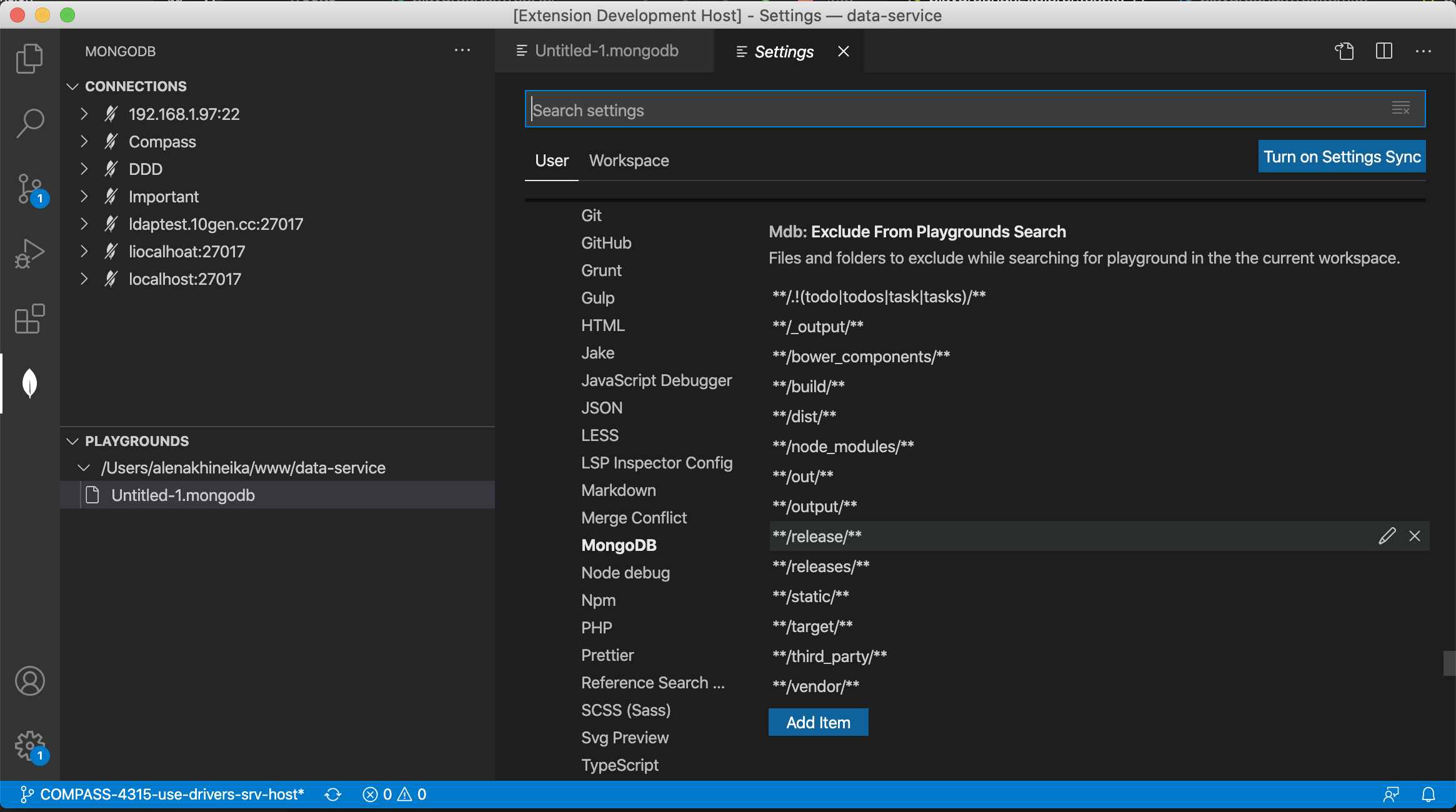Image resolution: width=1456 pixels, height=812 pixels.
Task: Open the Search view in activity bar
Action: tap(29, 124)
